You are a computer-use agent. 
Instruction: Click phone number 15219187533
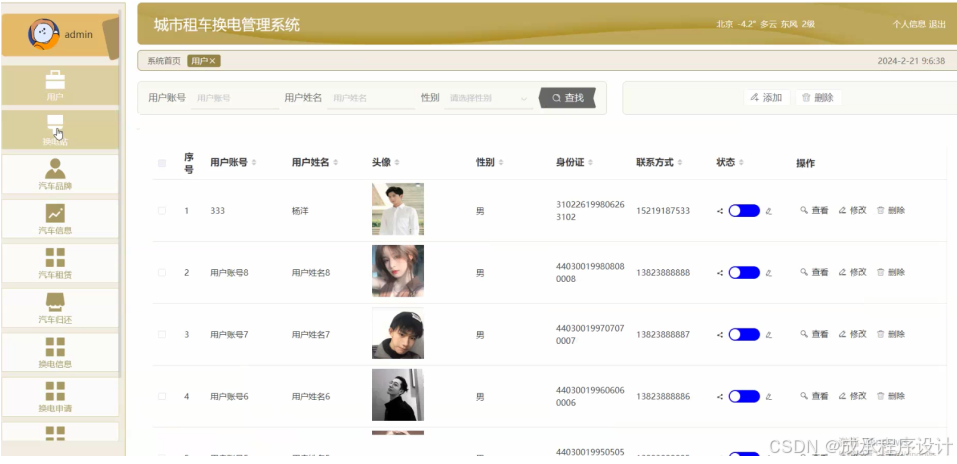click(663, 211)
